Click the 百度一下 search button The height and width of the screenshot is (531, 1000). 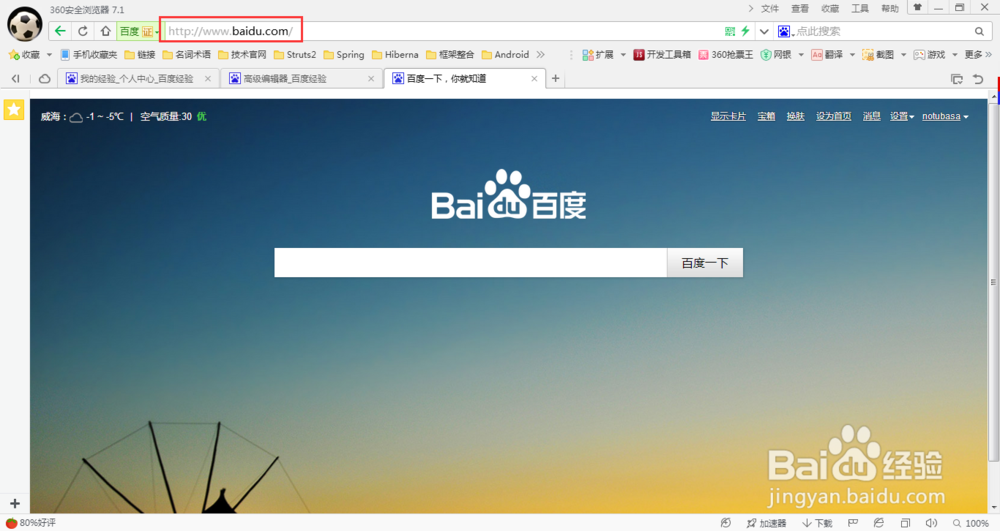click(705, 263)
